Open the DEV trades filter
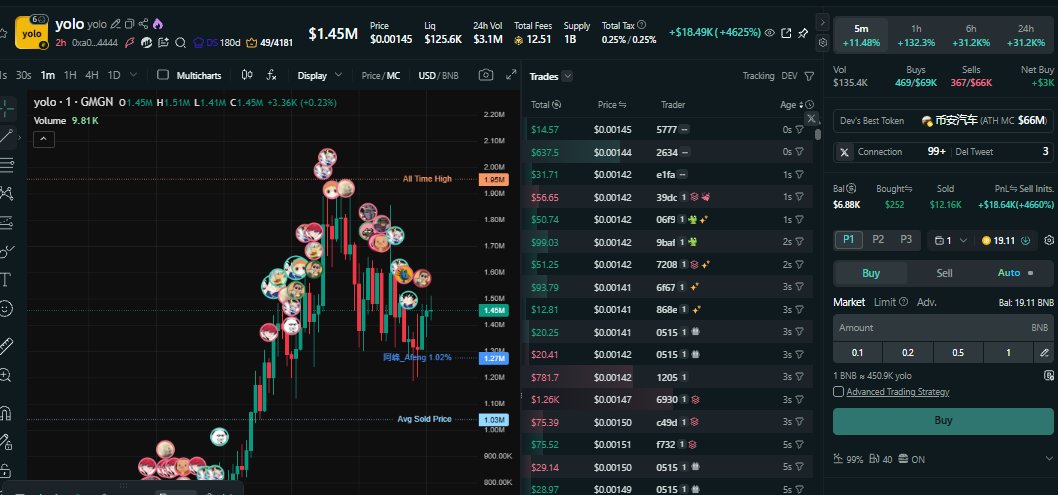Viewport: 1058px width, 495px height. (789, 76)
